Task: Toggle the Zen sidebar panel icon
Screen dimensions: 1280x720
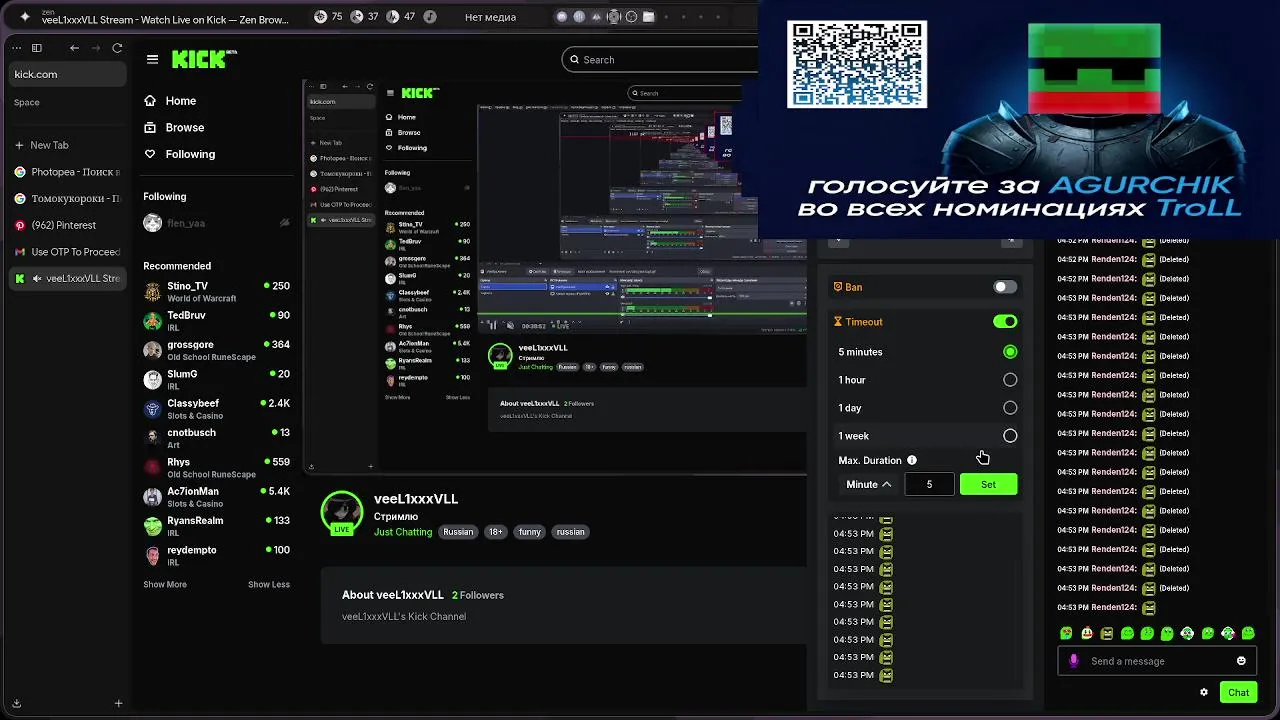Action: click(x=37, y=48)
